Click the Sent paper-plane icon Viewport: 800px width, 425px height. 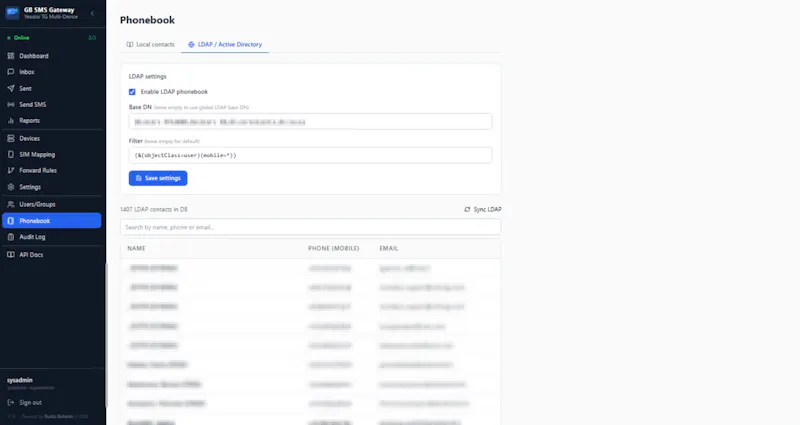pyautogui.click(x=11, y=88)
